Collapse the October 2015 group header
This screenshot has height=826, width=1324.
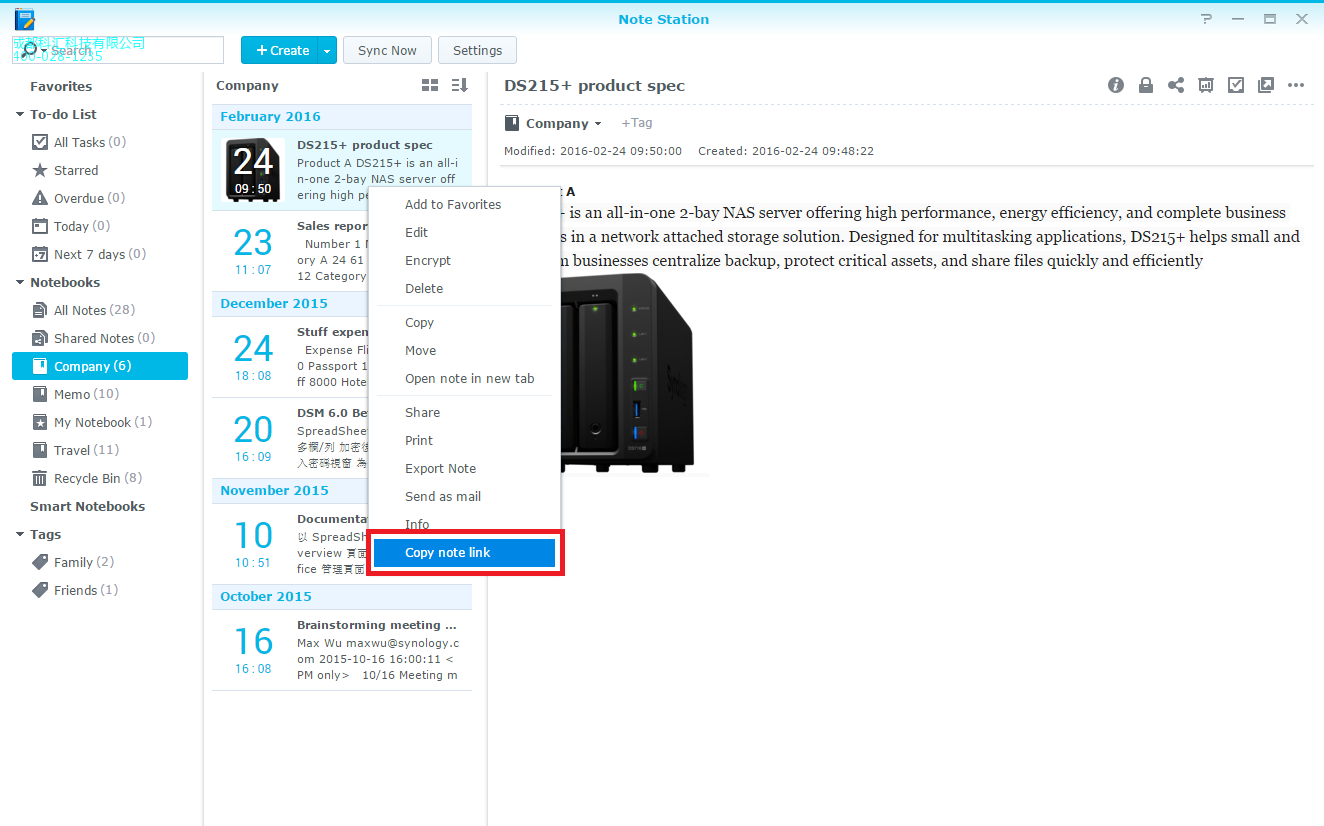point(342,597)
